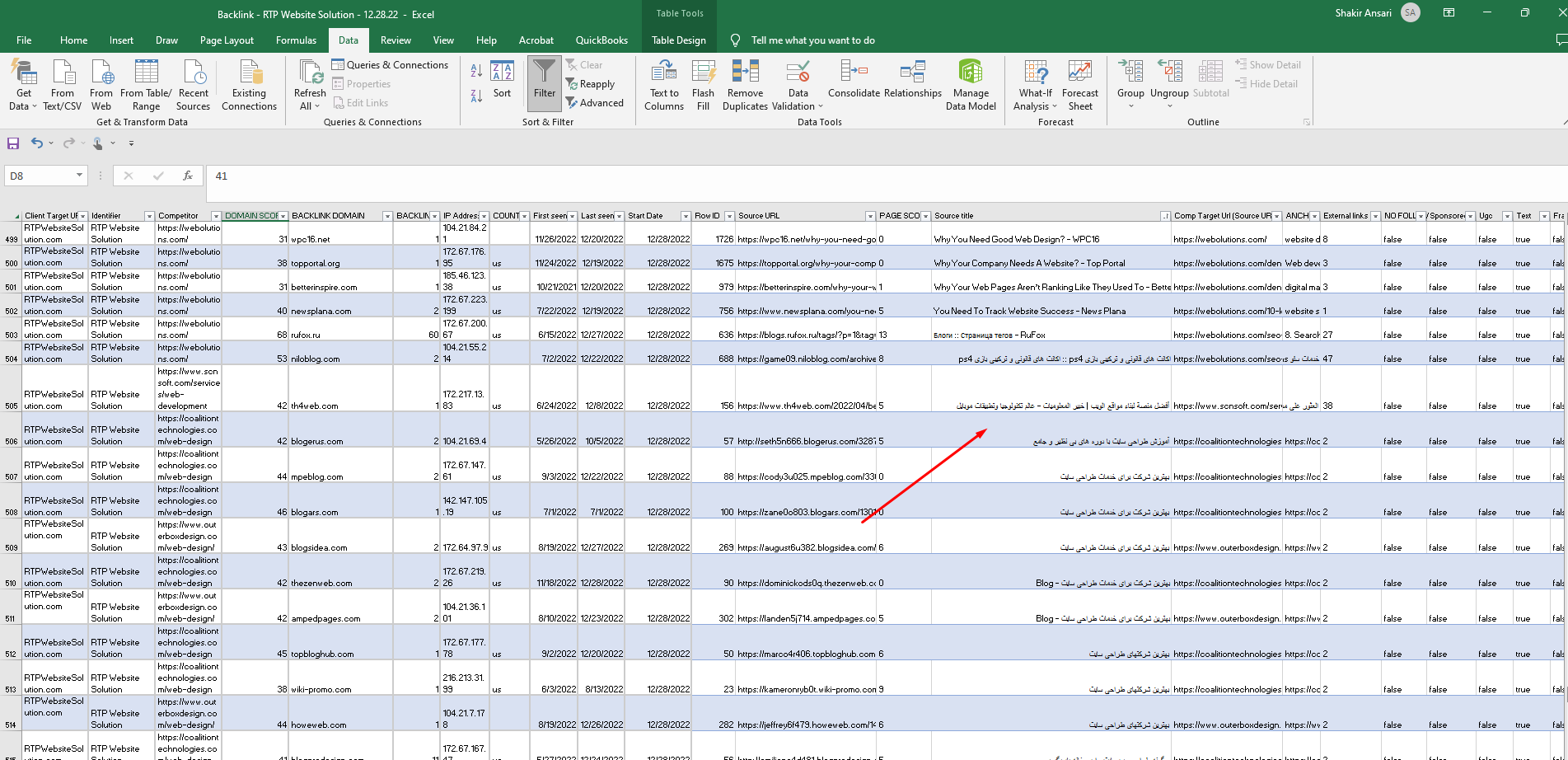Open DOMAIN SCORE column filter dropdown
The height and width of the screenshot is (760, 1568).
click(x=283, y=216)
